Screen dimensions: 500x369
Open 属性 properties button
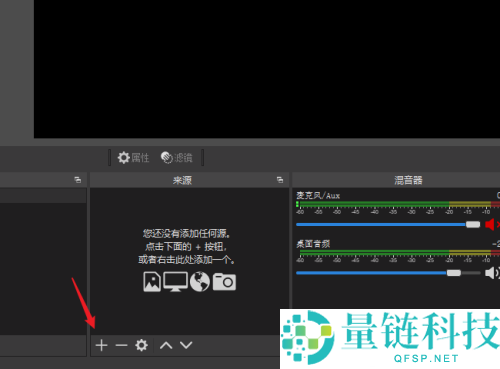133,158
